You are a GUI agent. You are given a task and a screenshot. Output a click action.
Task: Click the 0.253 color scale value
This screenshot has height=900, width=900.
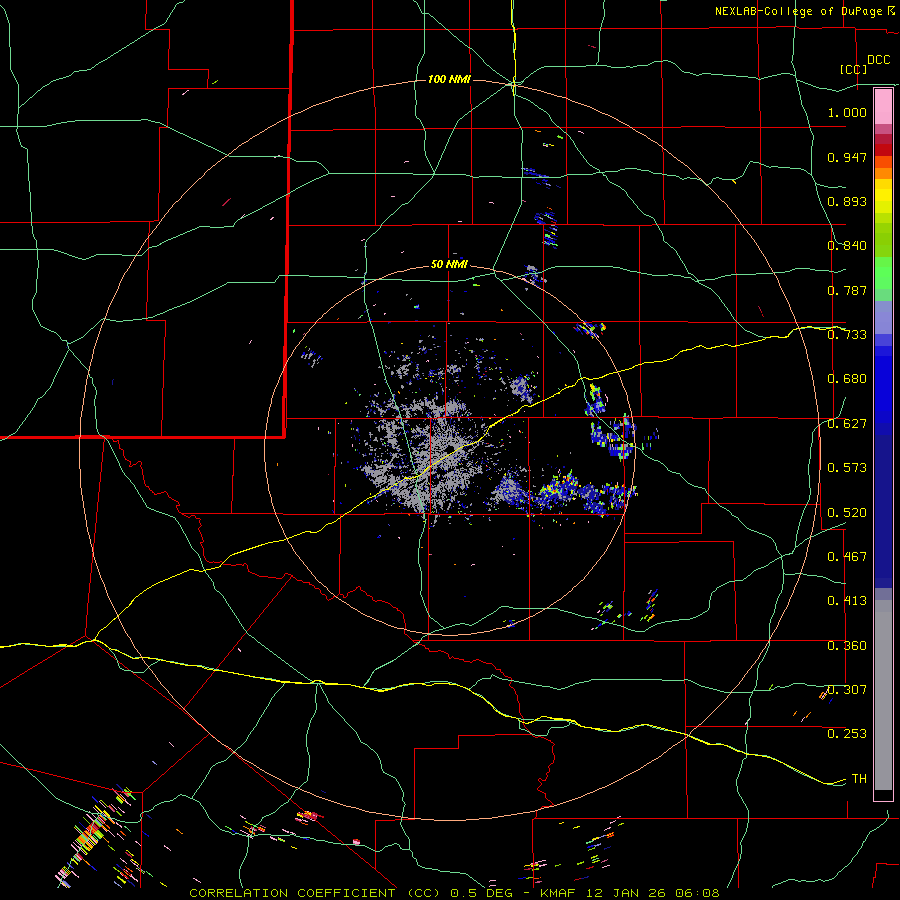(x=847, y=734)
